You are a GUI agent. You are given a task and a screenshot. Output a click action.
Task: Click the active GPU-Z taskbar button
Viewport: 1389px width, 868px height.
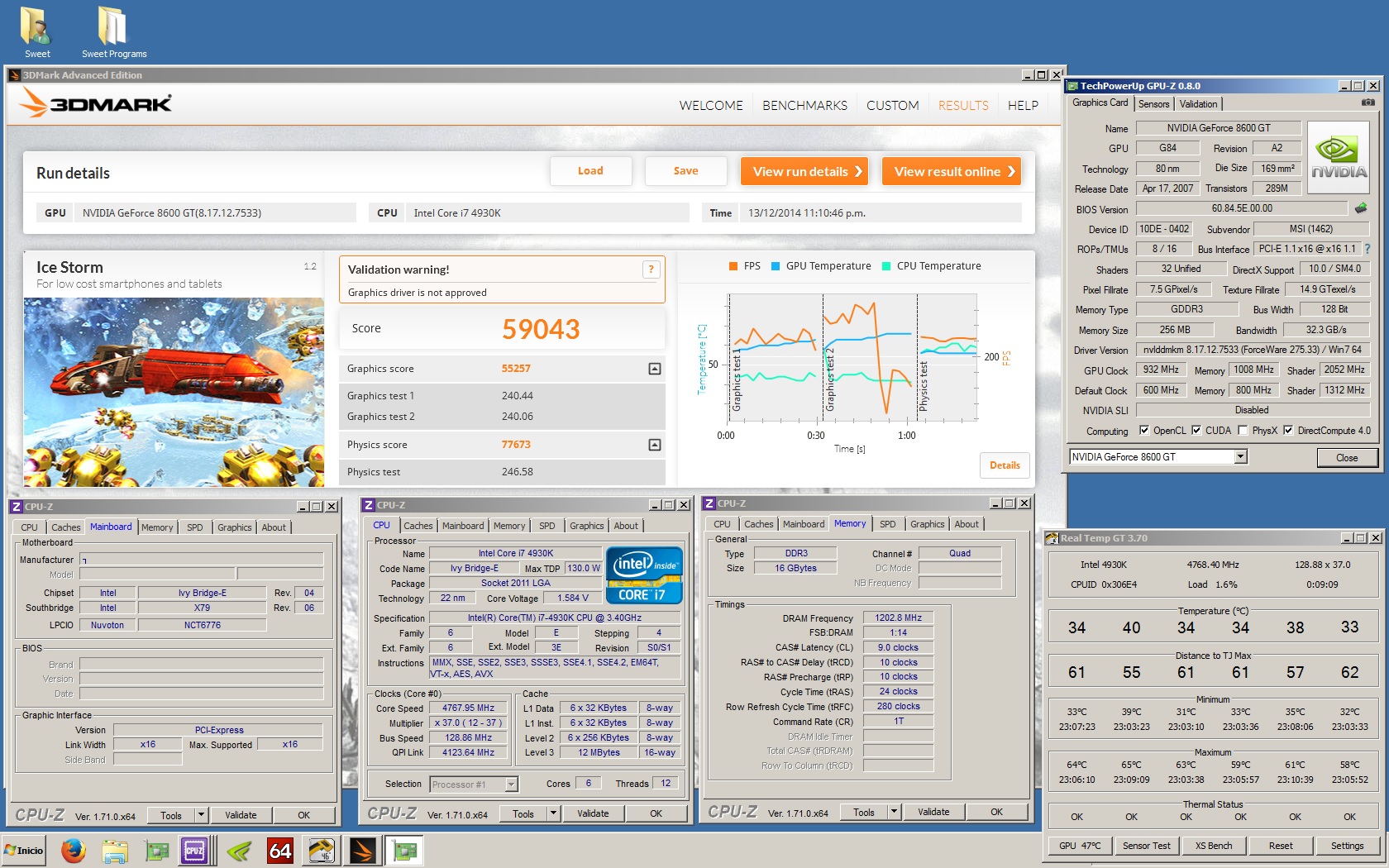[404, 850]
